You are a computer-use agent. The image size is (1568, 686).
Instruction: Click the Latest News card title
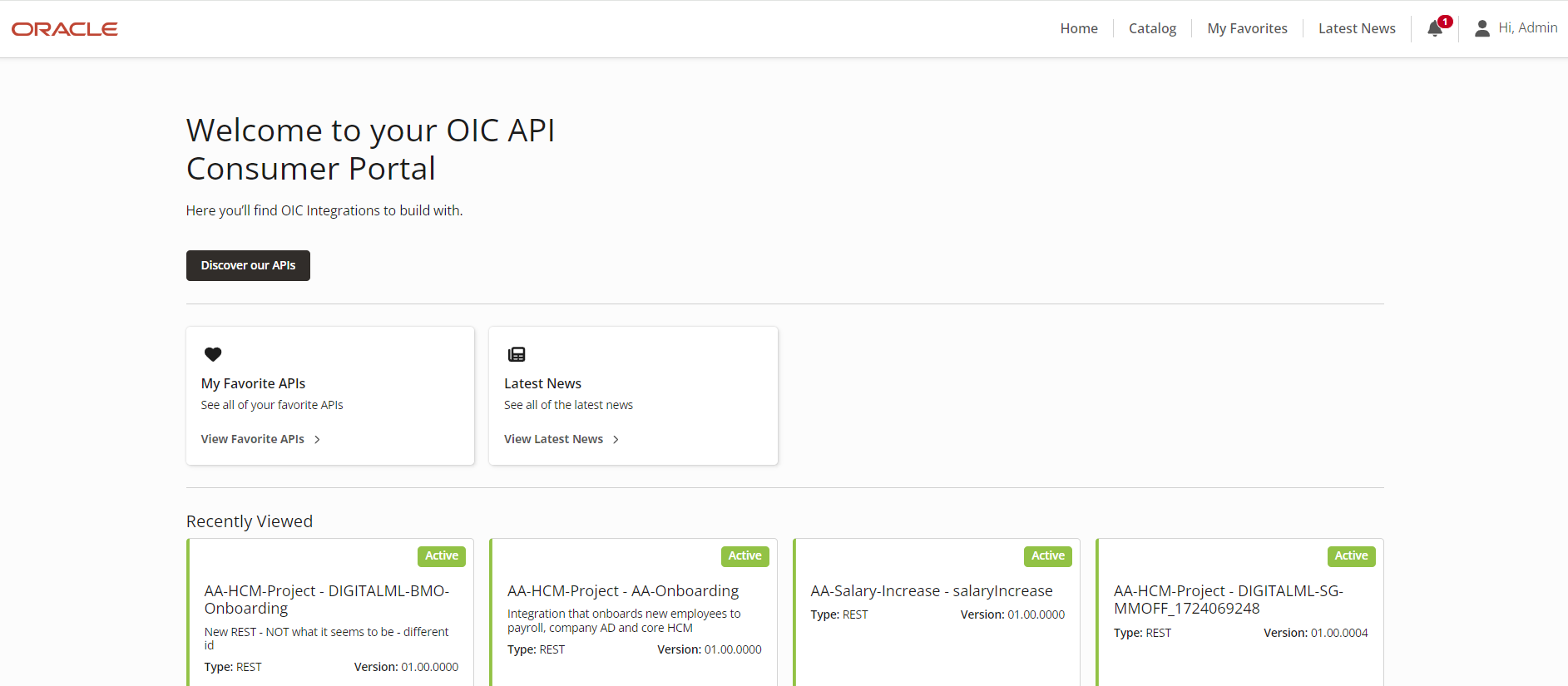click(x=542, y=383)
